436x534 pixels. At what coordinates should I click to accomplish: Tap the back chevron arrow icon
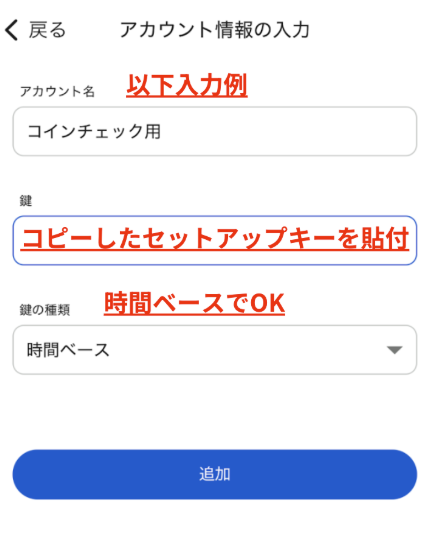pyautogui.click(x=11, y=30)
